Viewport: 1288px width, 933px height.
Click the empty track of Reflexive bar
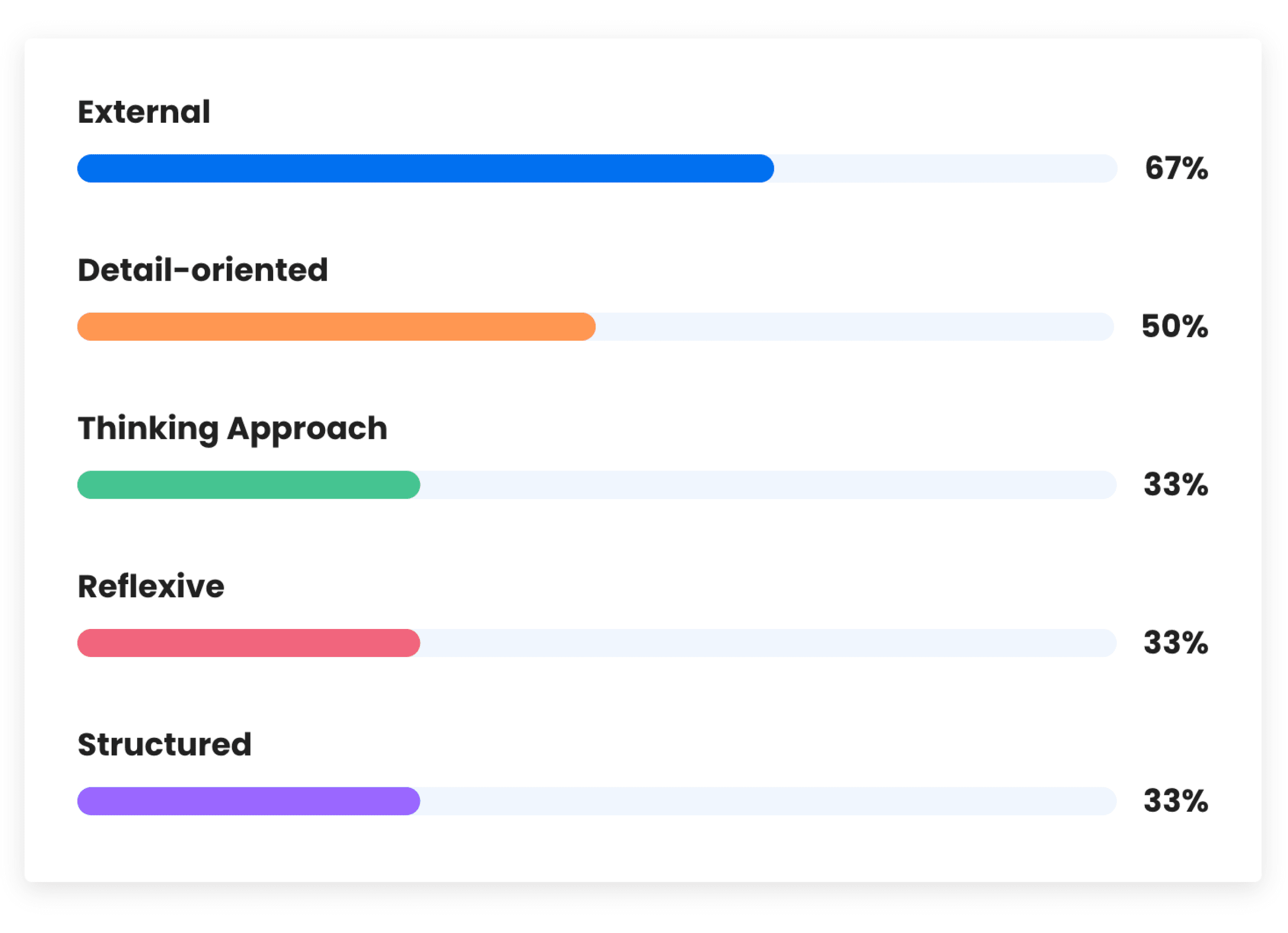(x=768, y=643)
